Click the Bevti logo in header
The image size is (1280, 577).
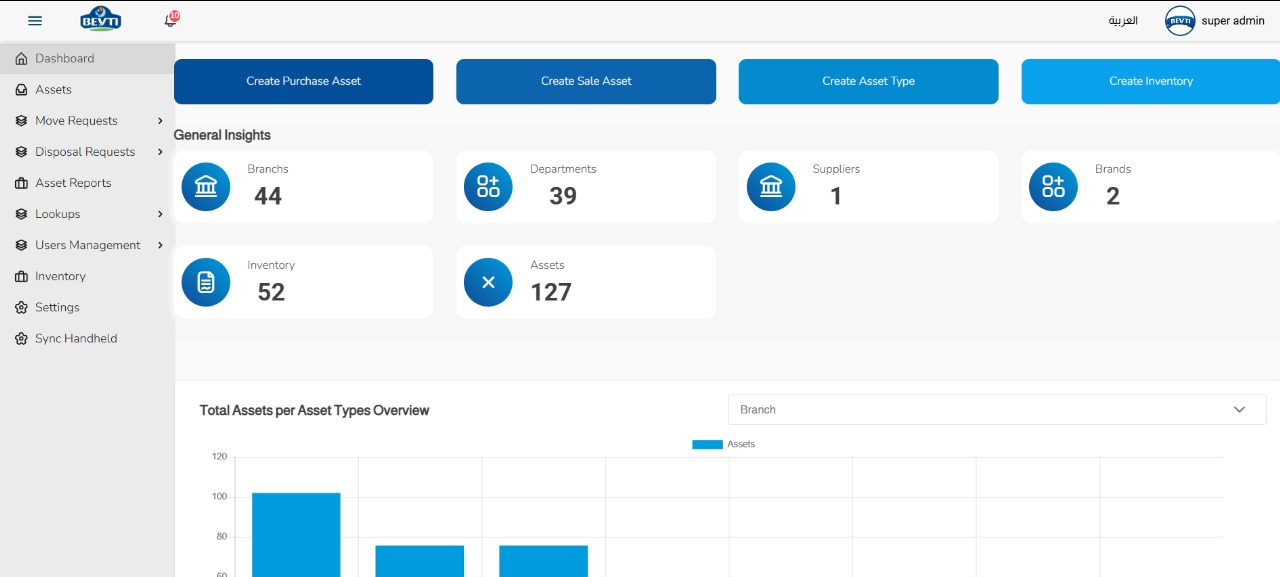pos(100,20)
